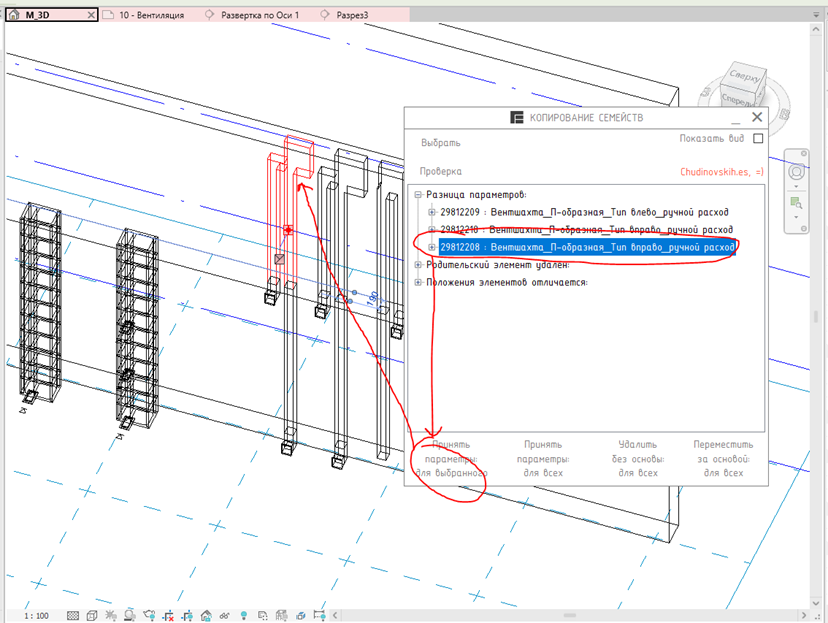Open the Steering Wheel dropdown arrow
This screenshot has height=623, width=828.
[x=796, y=186]
